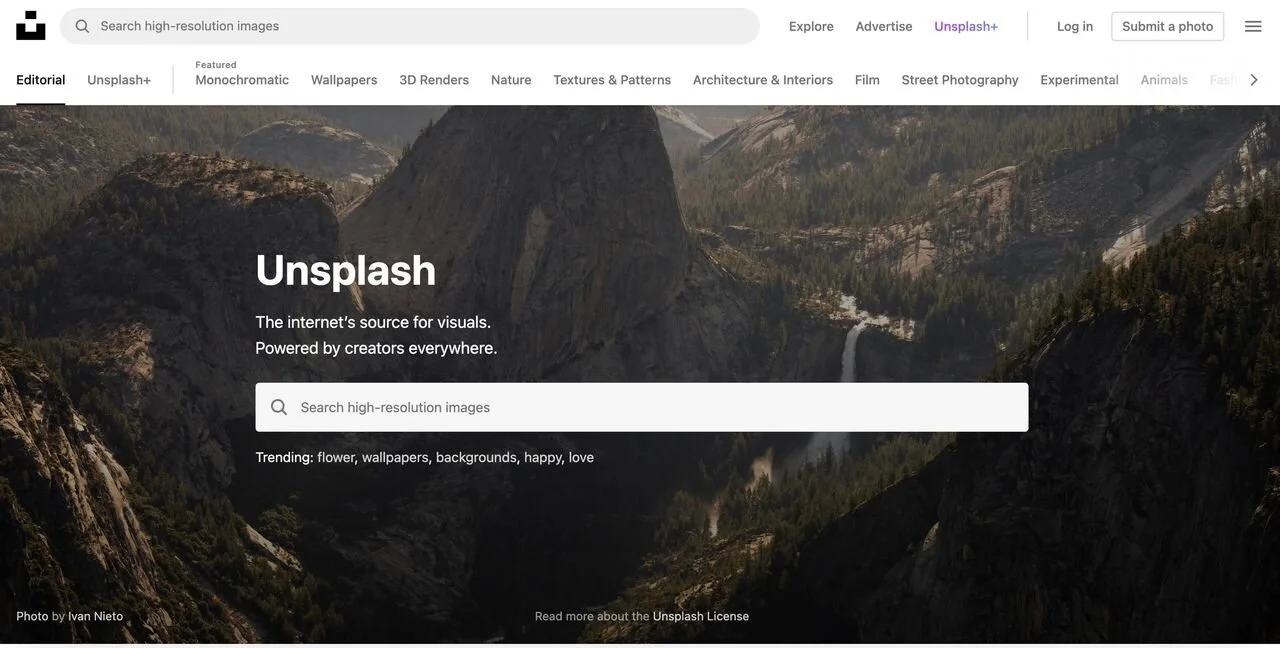Click the 'Featured' label above Monochromatic
The width and height of the screenshot is (1280, 648).
point(216,65)
